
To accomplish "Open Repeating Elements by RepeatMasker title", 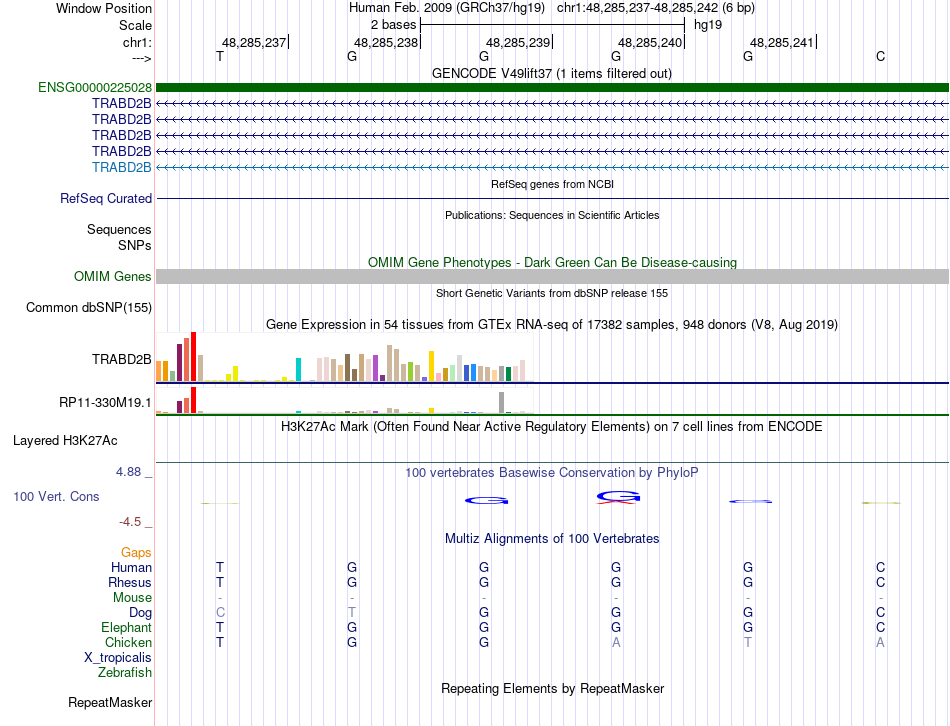I will click(552, 689).
